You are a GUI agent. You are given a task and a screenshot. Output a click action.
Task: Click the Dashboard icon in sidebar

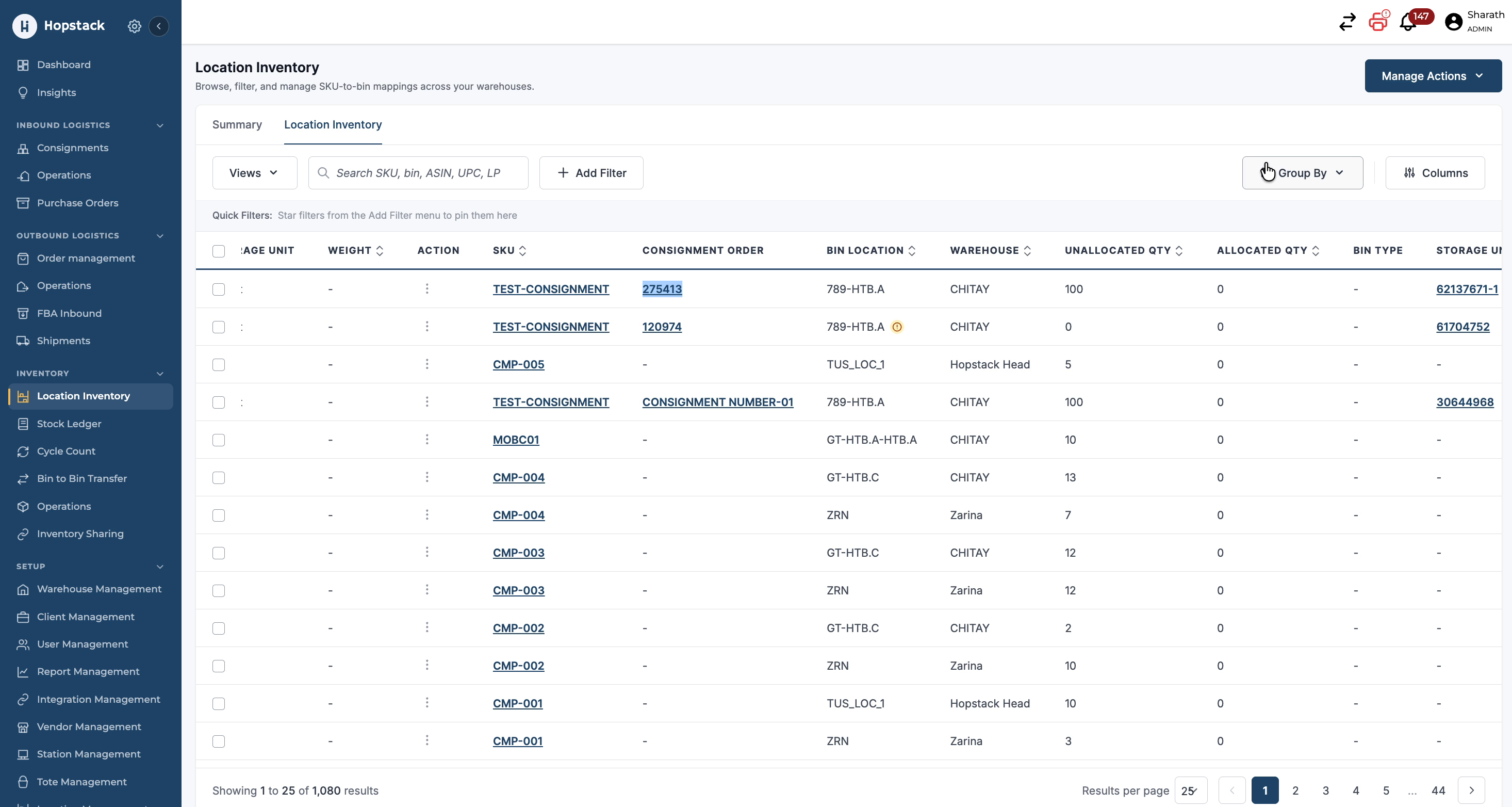(23, 64)
